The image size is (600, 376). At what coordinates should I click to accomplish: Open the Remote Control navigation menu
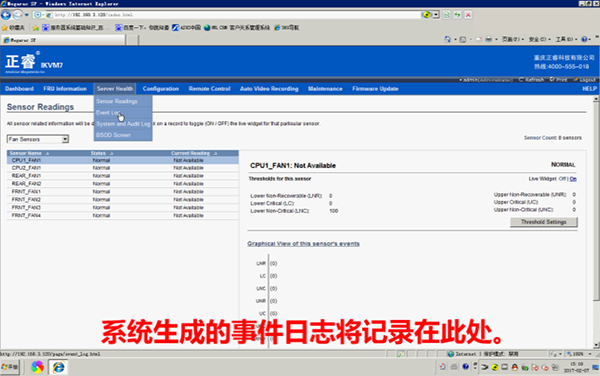pos(209,89)
